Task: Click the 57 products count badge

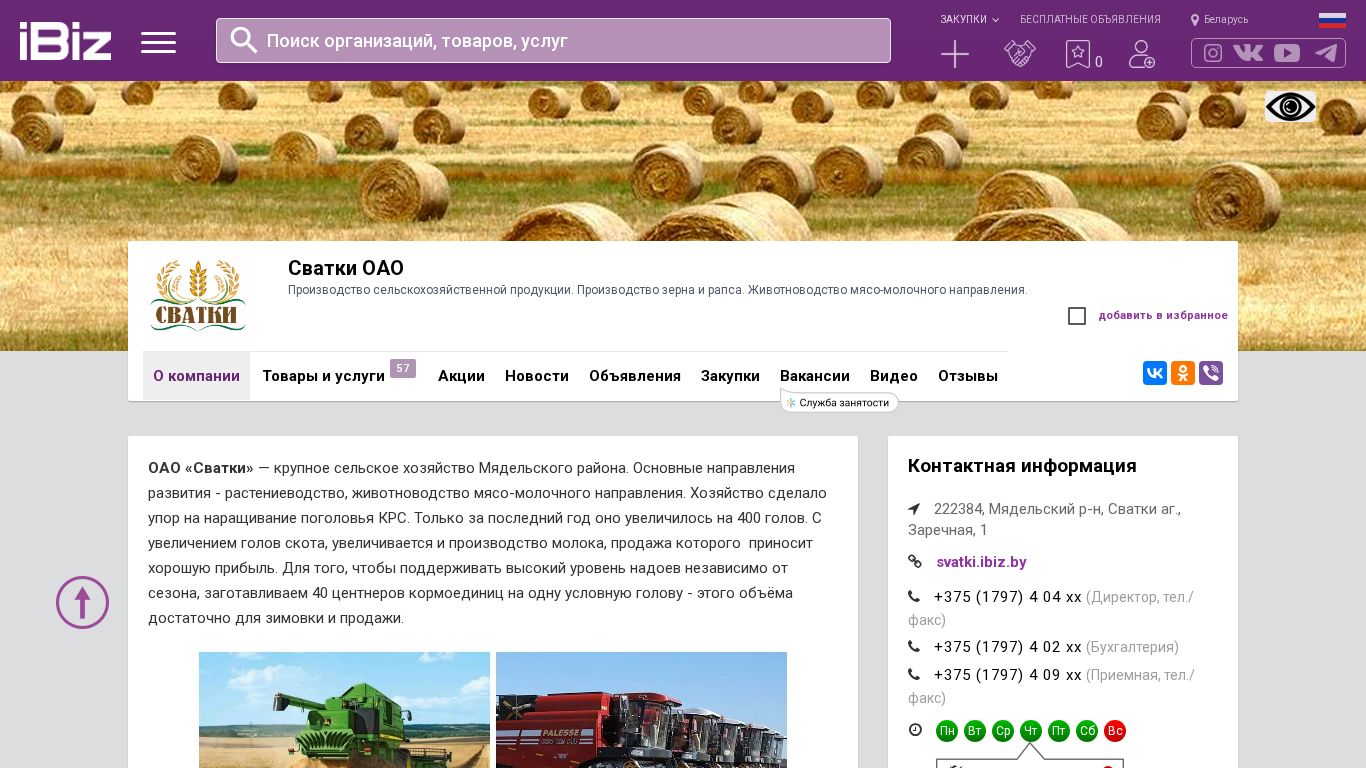Action: (x=403, y=369)
